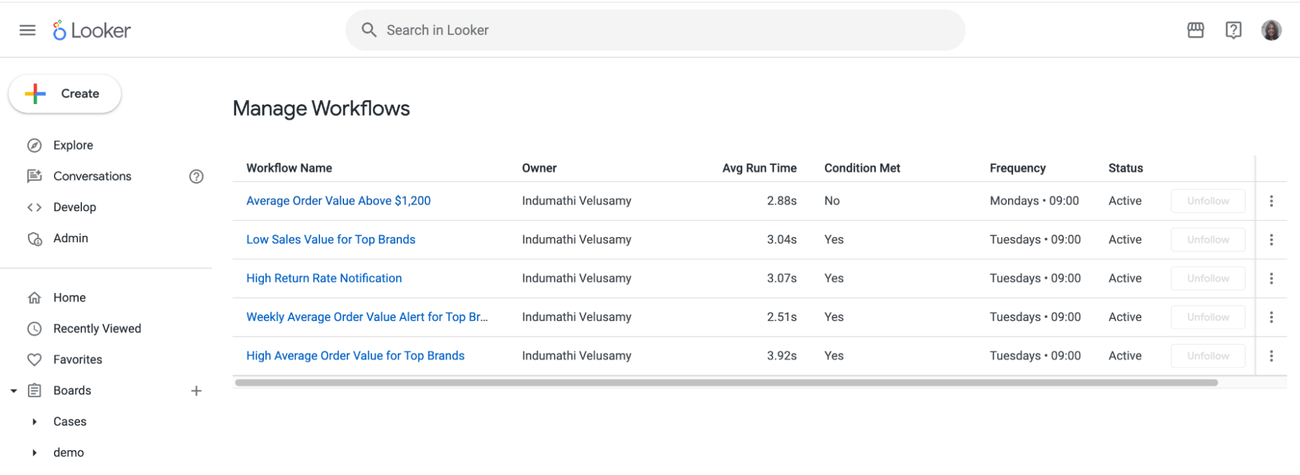The height and width of the screenshot is (475, 1300).
Task: Expand the Cases board
Action: coord(34,422)
